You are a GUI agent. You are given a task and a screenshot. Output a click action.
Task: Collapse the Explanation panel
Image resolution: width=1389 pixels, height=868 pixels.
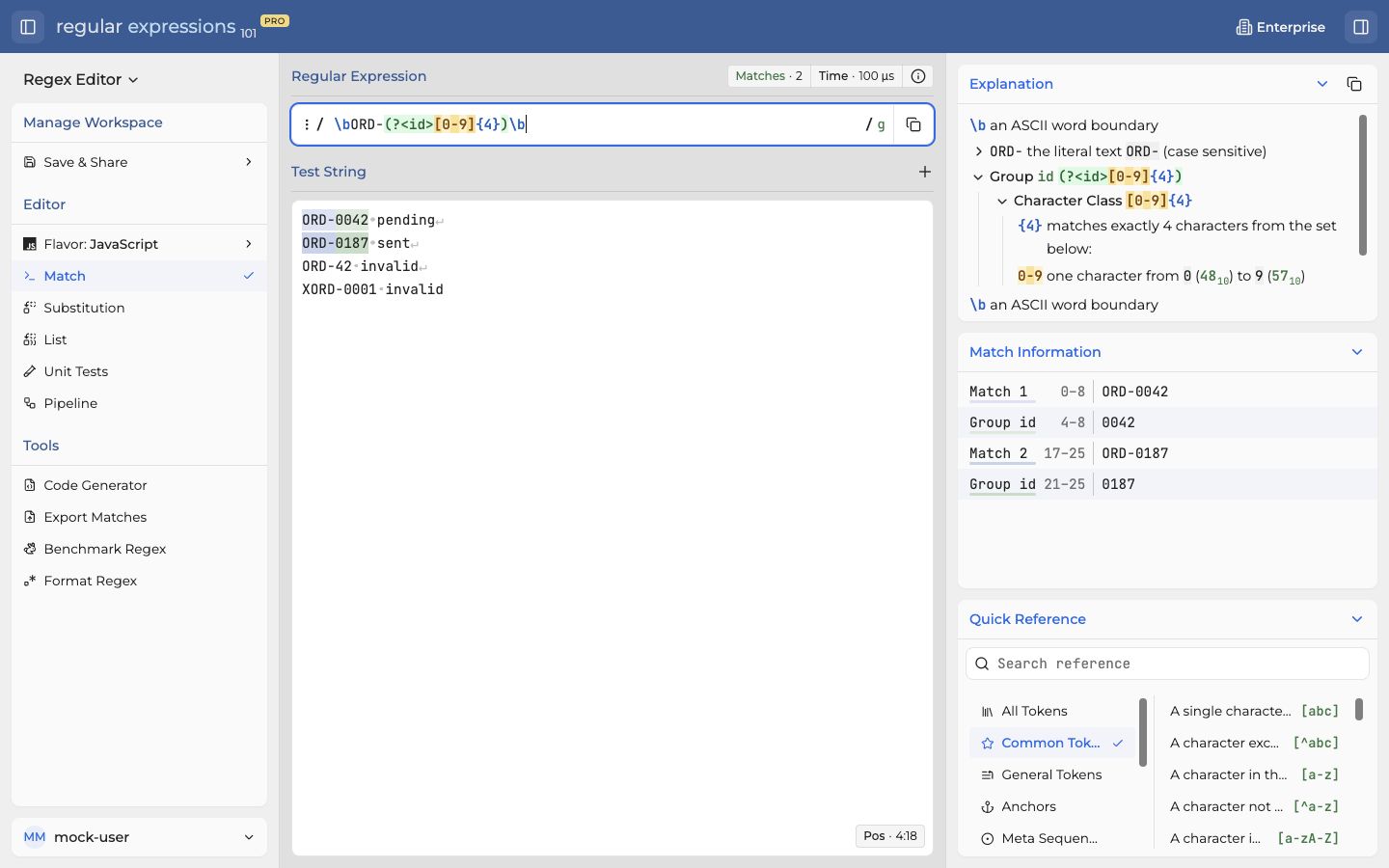[1322, 84]
